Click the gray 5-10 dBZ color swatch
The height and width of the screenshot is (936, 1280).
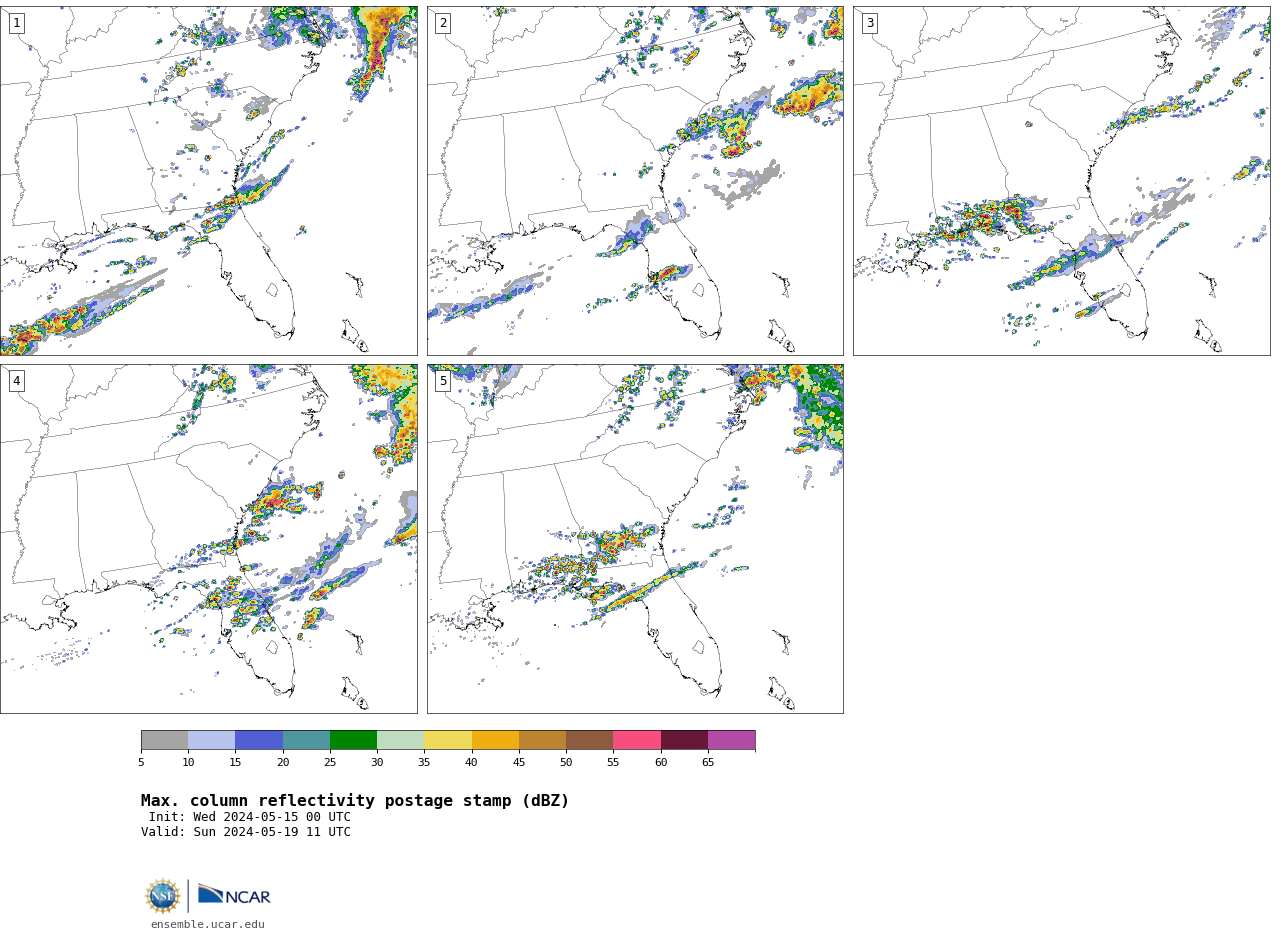(x=164, y=740)
